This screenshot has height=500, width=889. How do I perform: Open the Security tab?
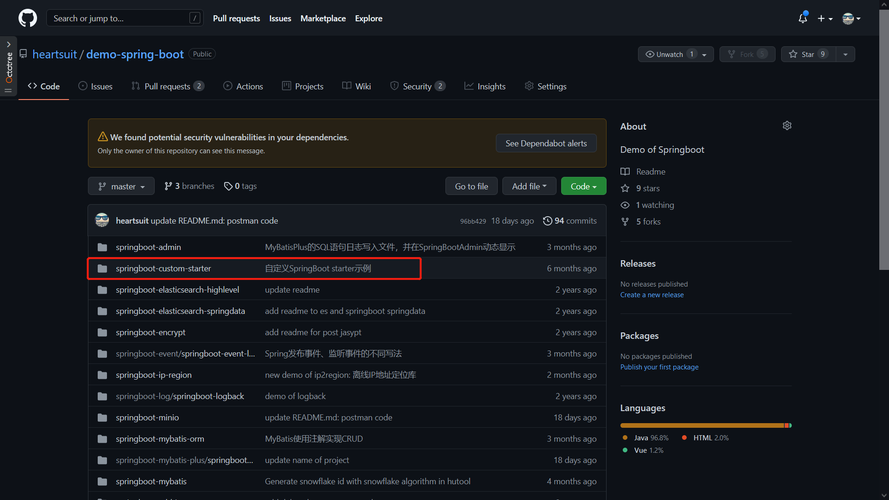point(418,86)
